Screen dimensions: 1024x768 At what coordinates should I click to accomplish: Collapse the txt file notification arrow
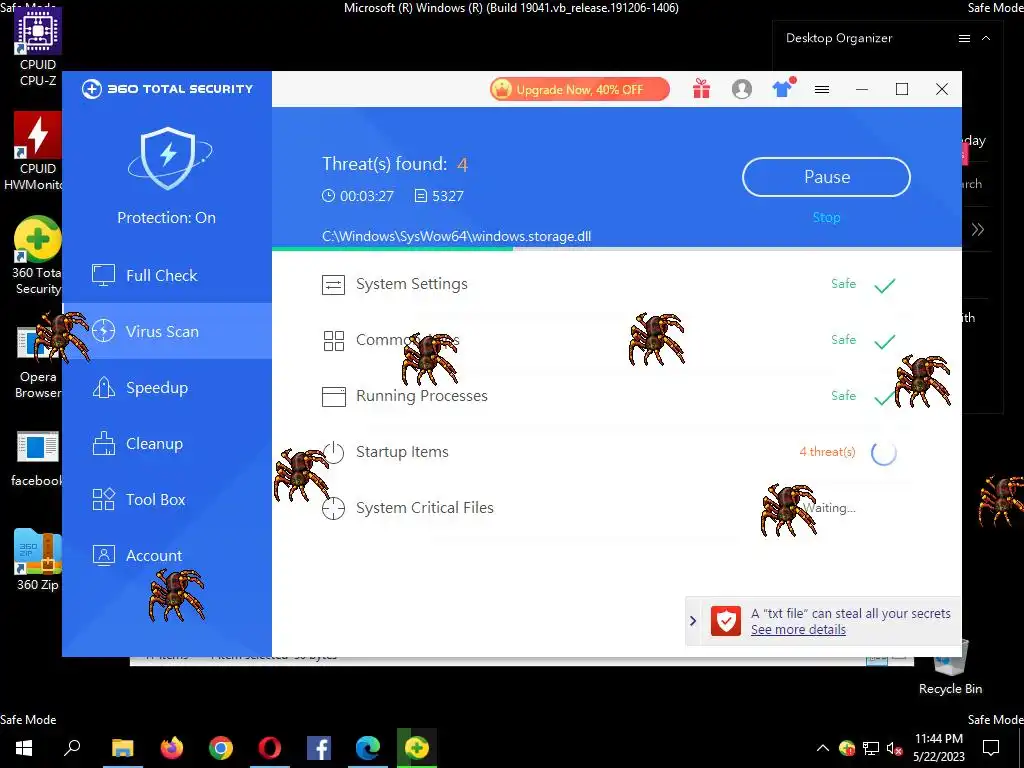click(x=693, y=621)
